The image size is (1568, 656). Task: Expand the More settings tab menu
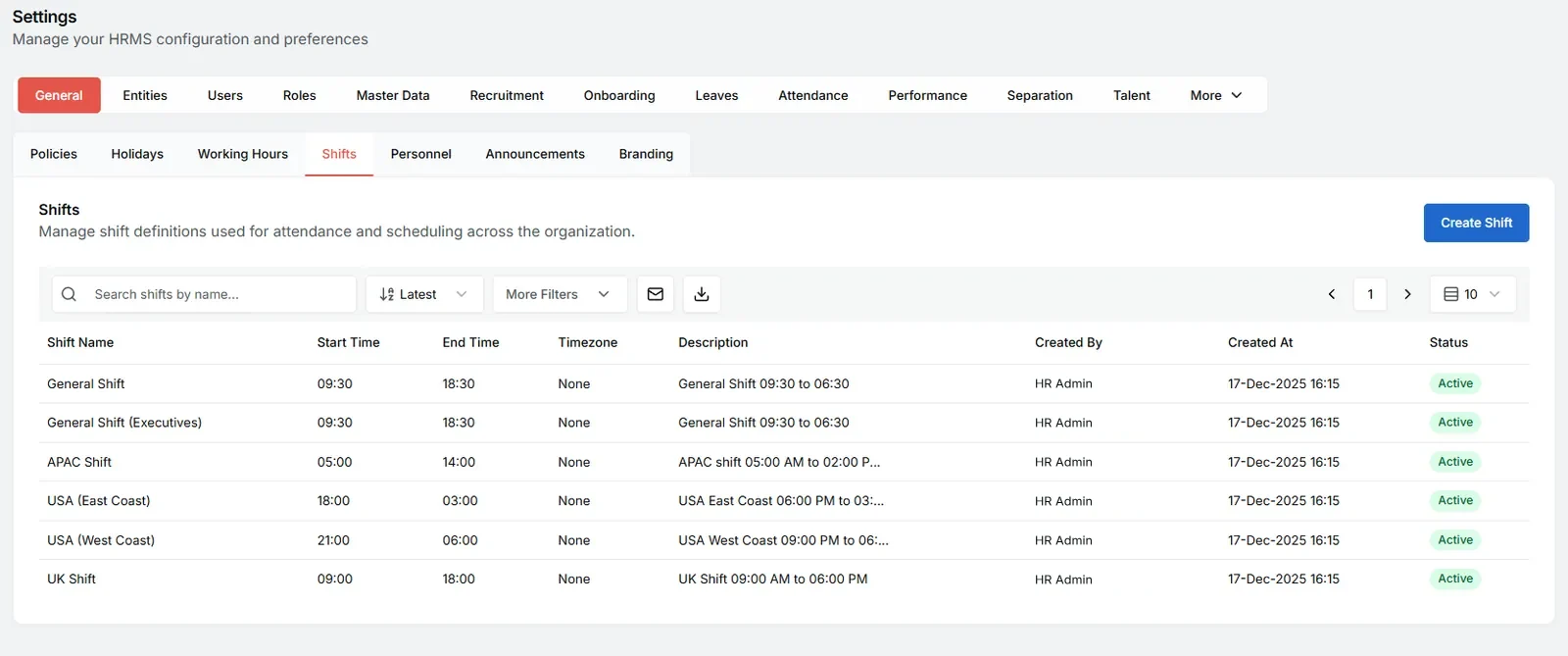(x=1216, y=95)
